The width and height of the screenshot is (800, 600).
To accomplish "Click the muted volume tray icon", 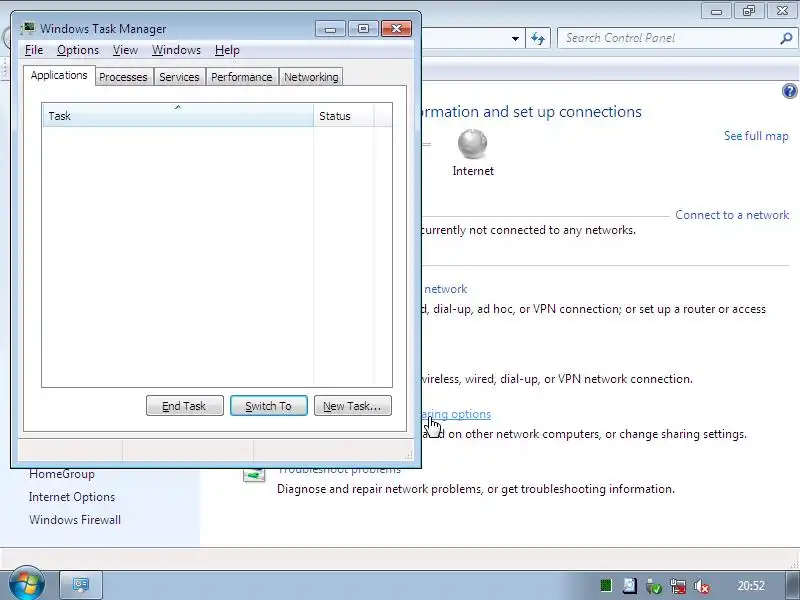I will point(702,586).
